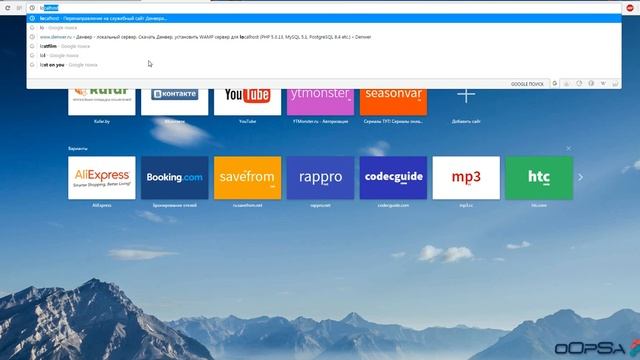
Task: Open the ytmonster speed dial tile
Action: [x=320, y=102]
